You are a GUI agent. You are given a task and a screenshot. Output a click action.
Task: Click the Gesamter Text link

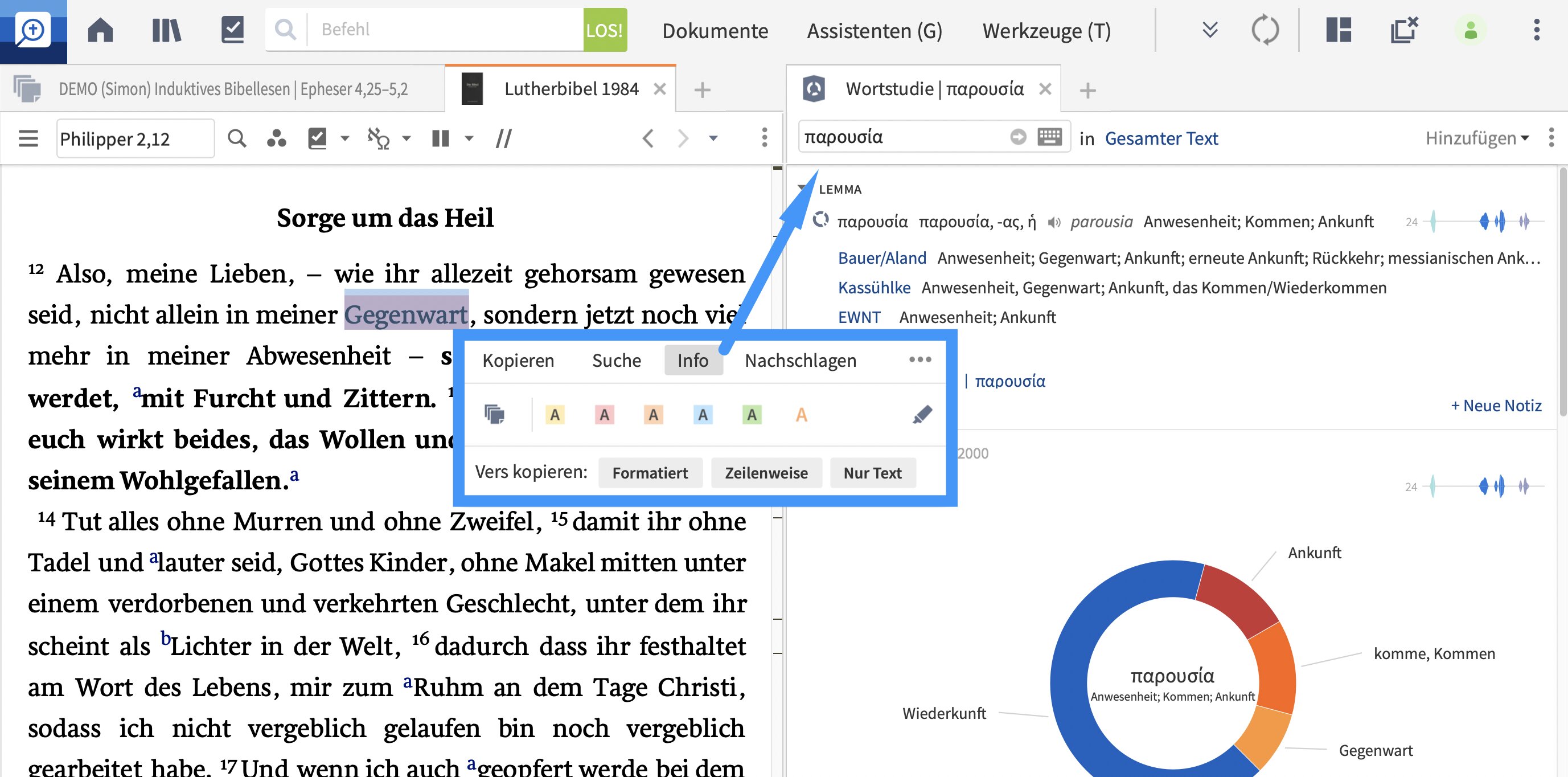[x=1161, y=138]
